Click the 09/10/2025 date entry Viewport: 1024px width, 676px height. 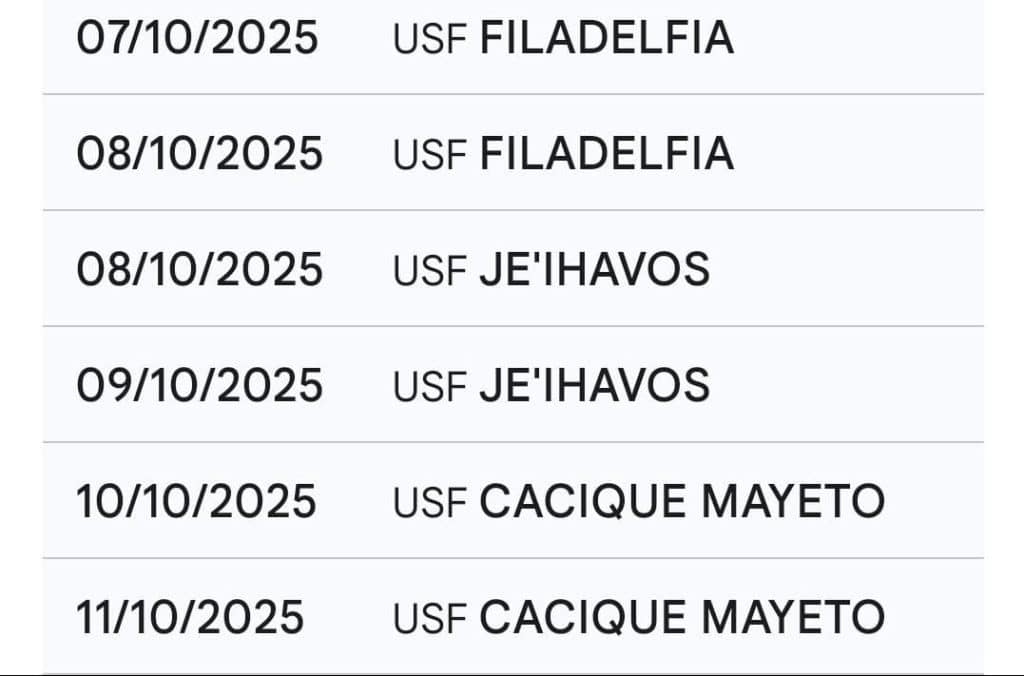(199, 386)
